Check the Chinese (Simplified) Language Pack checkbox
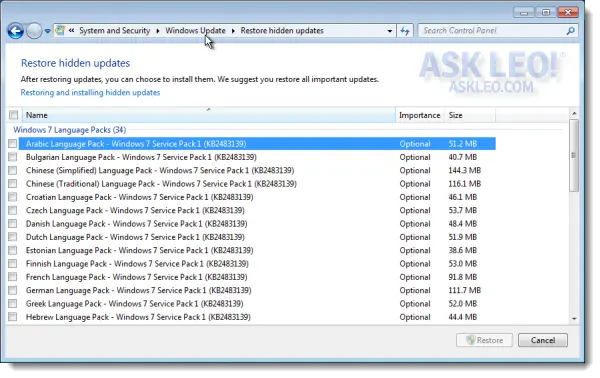Viewport: 600px width, 378px height. tap(13, 170)
